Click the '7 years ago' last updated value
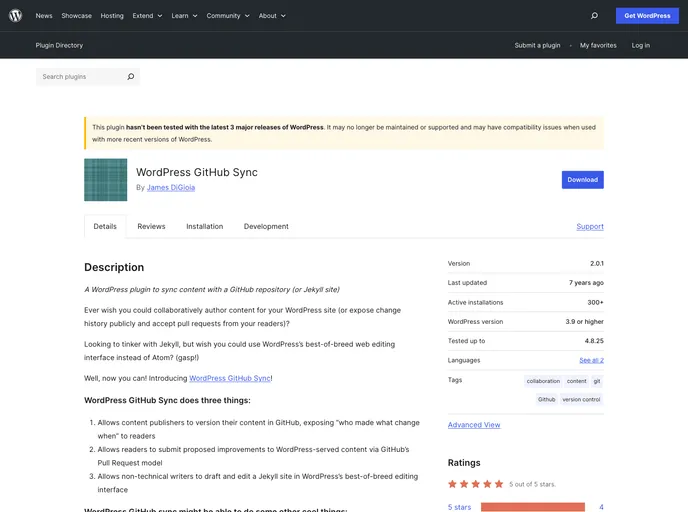 tap(586, 283)
